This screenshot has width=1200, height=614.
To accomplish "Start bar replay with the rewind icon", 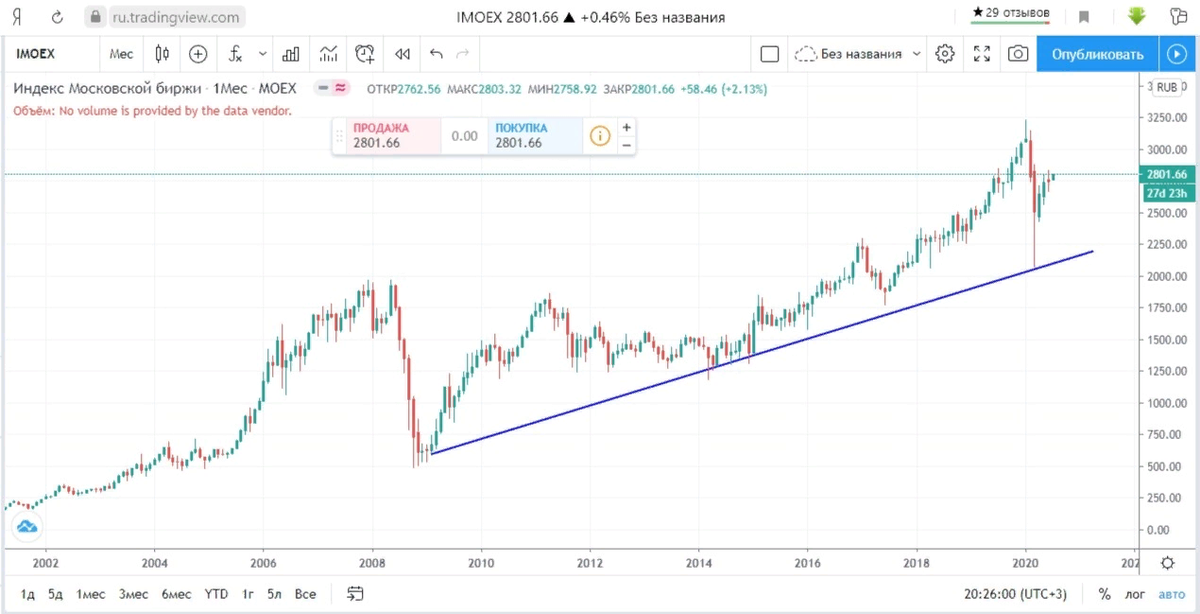I will 402,54.
